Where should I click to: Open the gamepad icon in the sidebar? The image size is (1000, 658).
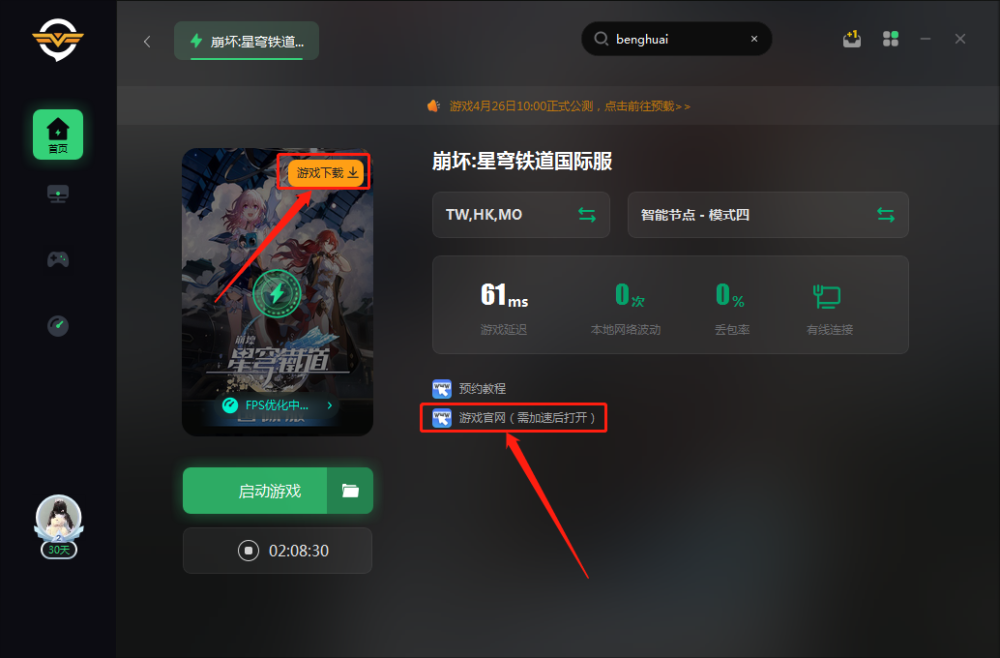click(58, 260)
